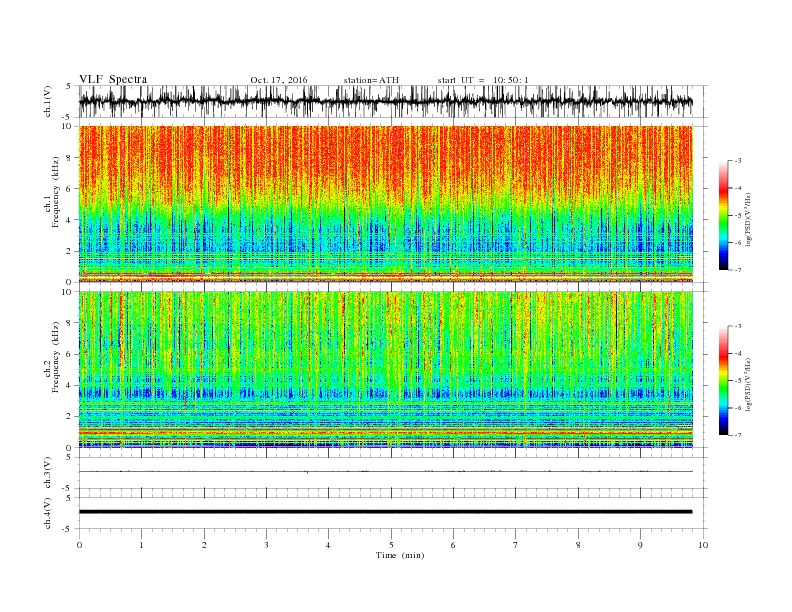Click the "5" tick on Time axis
The height and width of the screenshot is (612, 792).
coord(391,545)
